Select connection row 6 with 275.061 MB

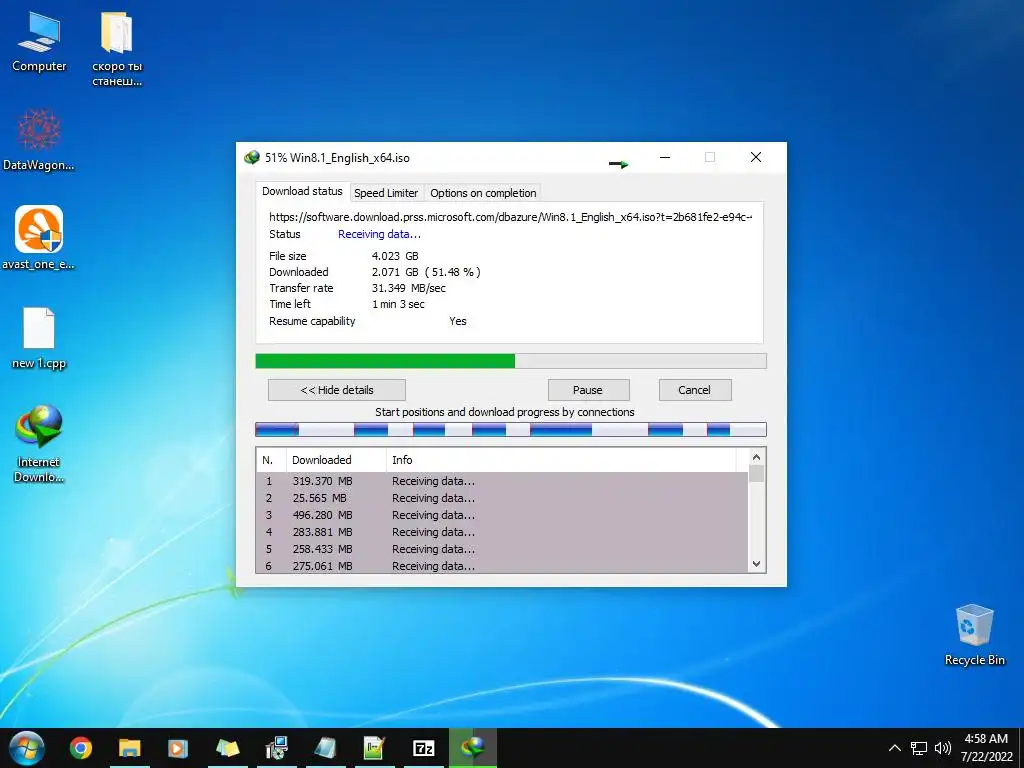[502, 566]
